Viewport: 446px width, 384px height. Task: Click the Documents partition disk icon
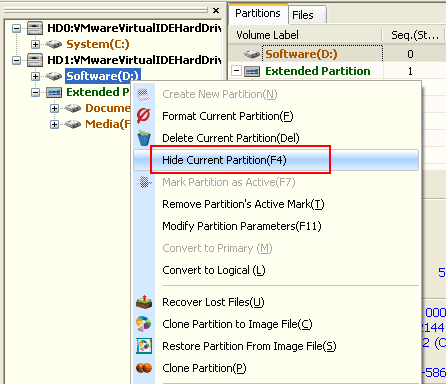click(x=73, y=108)
